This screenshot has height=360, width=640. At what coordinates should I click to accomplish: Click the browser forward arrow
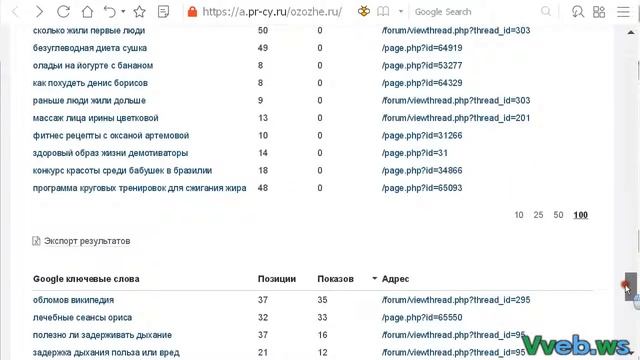tap(39, 12)
